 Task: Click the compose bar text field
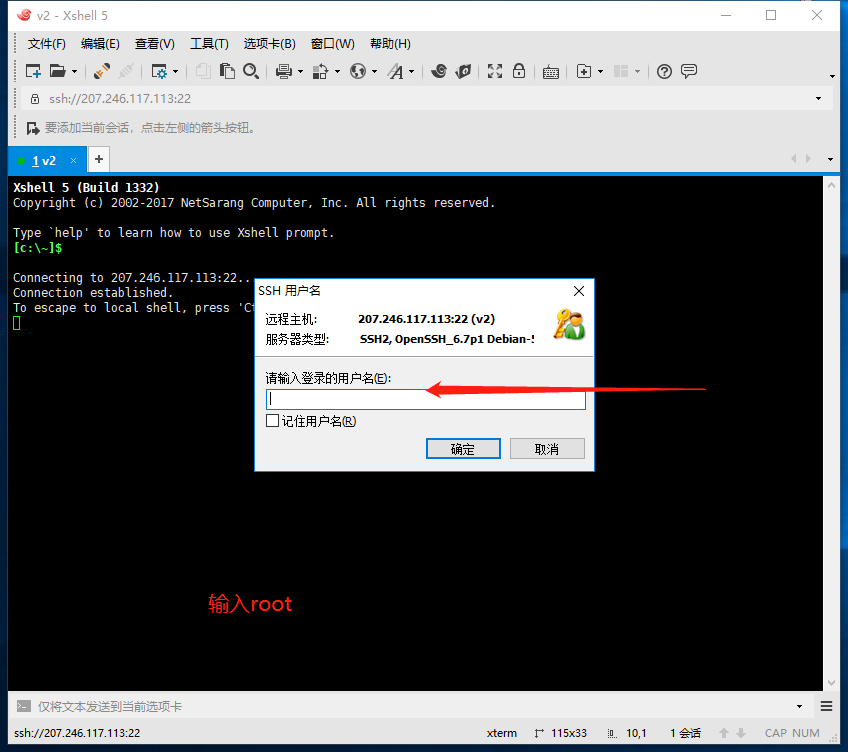pyautogui.click(x=414, y=706)
